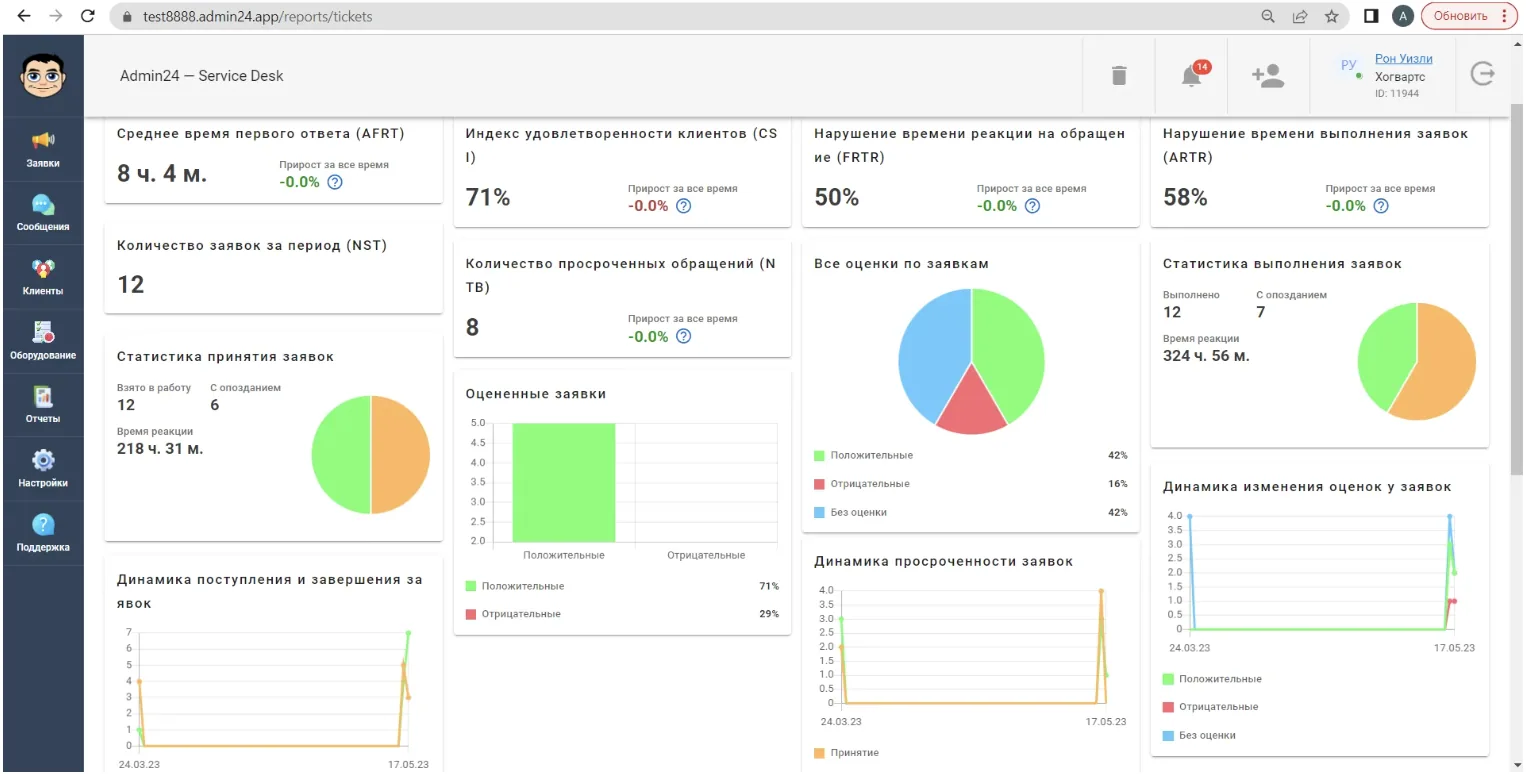Open the Сообщения sidebar icon
The width and height of the screenshot is (1526, 774).
tap(43, 213)
